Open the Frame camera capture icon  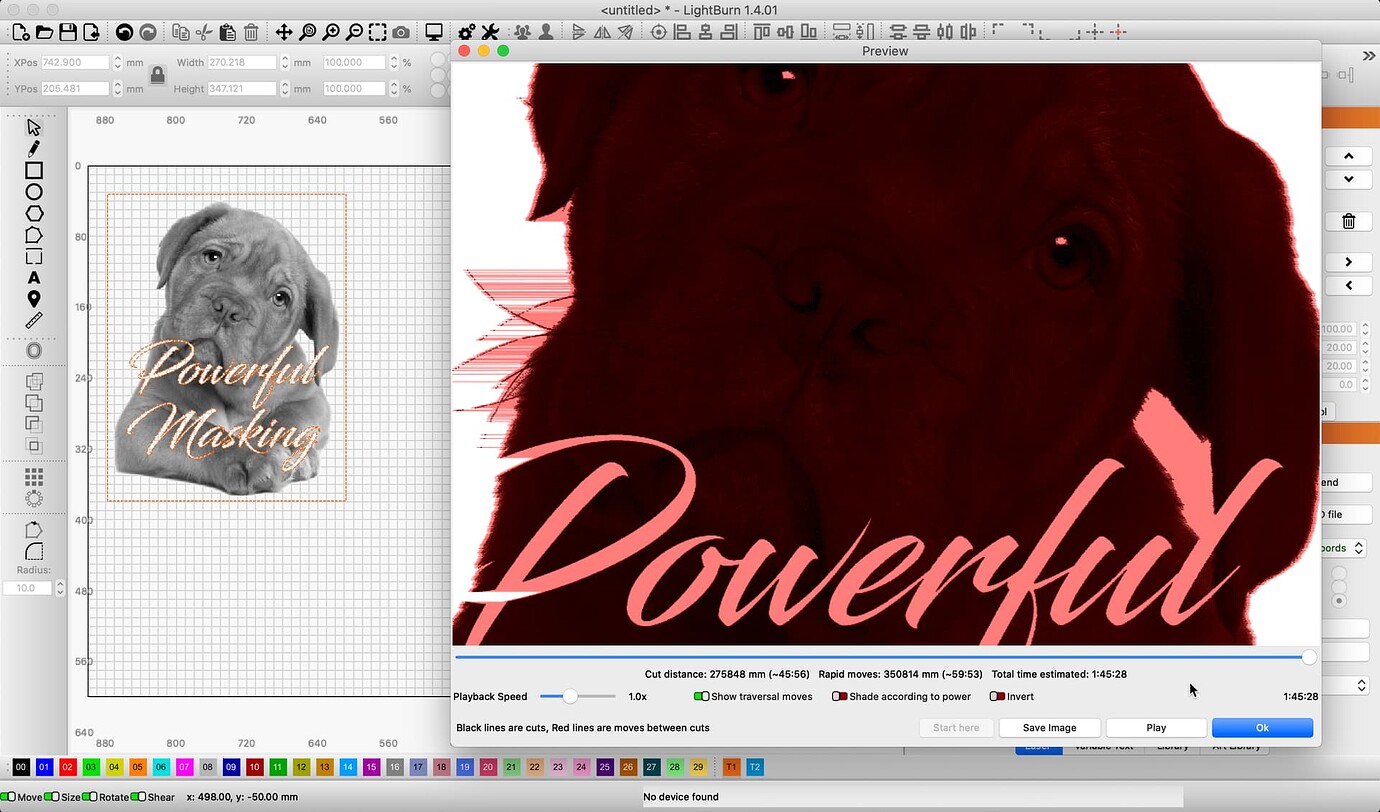[399, 32]
